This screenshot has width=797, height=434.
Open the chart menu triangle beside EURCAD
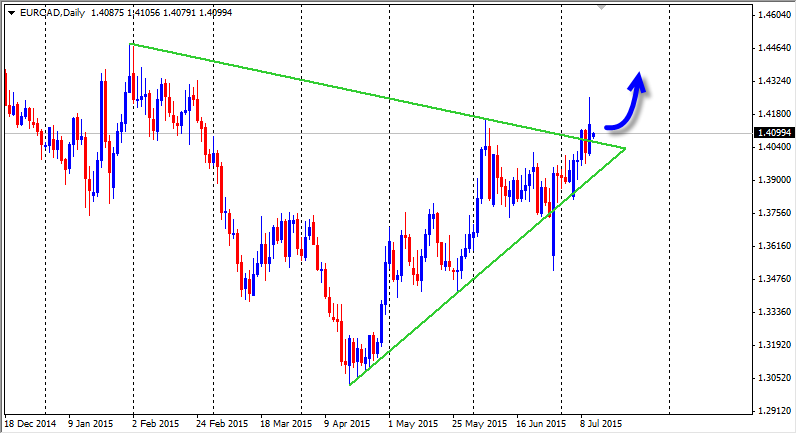point(12,13)
